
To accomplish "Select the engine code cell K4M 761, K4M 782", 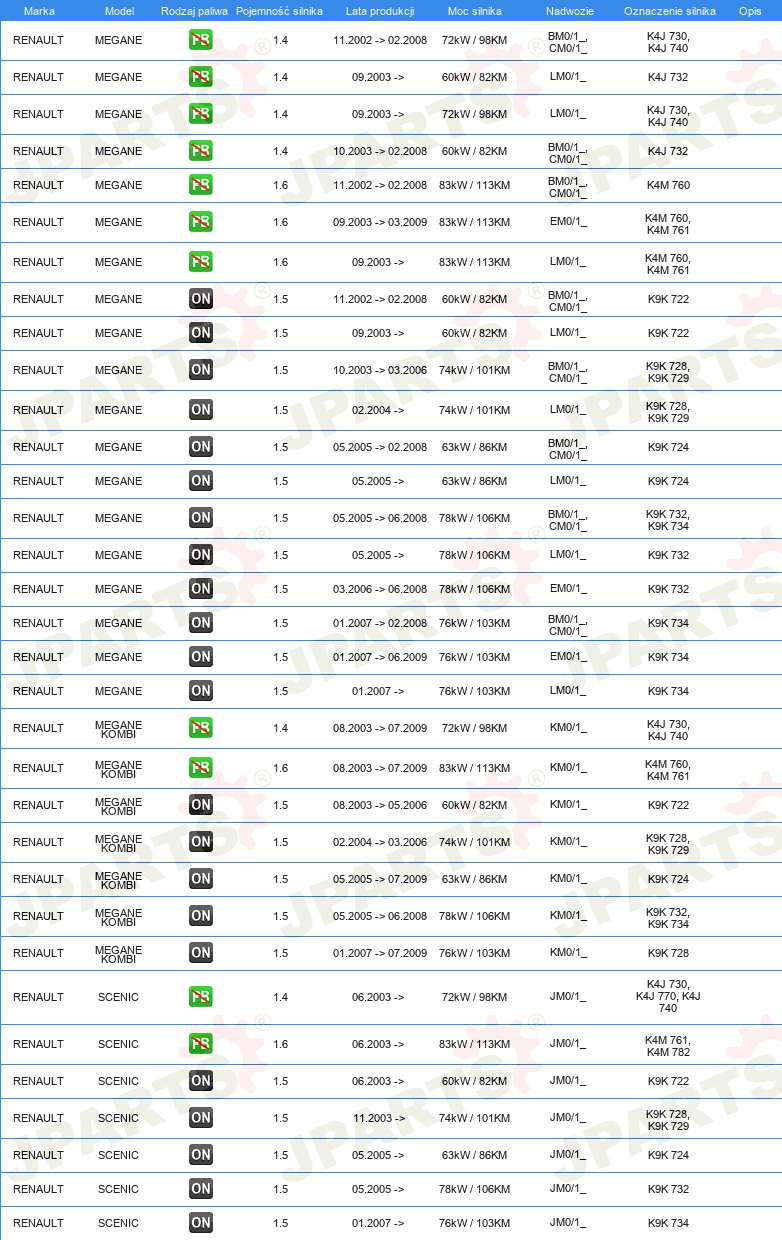I will pyautogui.click(x=668, y=1045).
